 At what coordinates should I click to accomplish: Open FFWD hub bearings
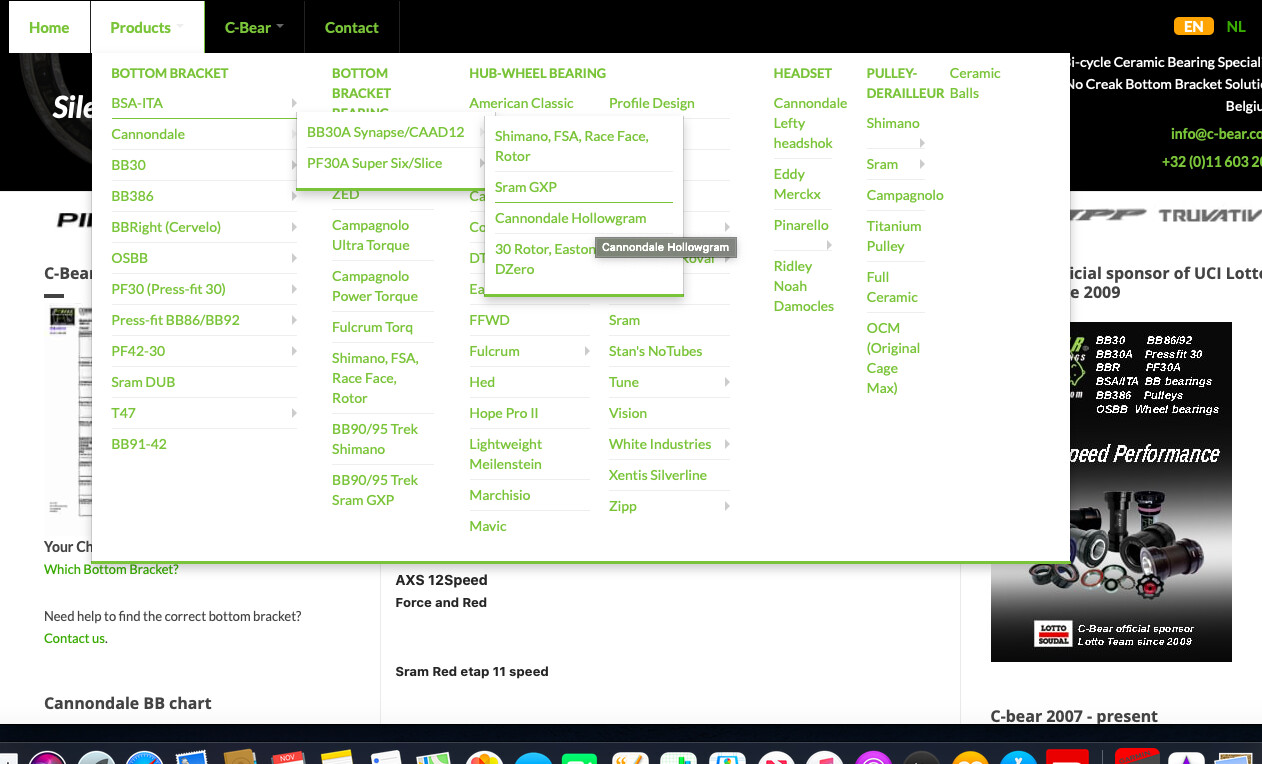(489, 320)
